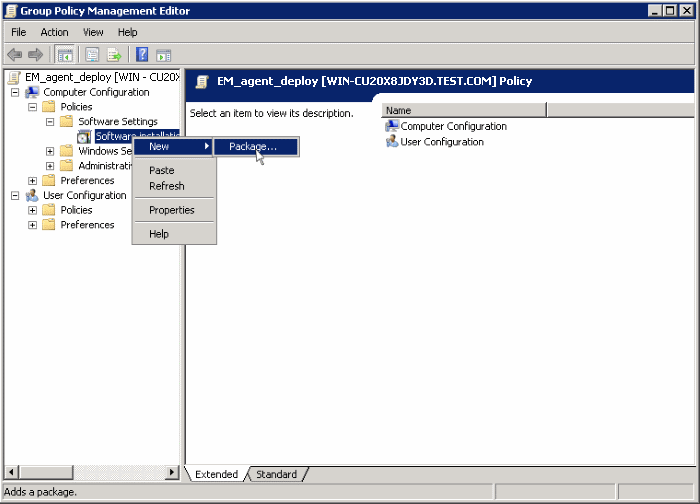700x504 pixels.
Task: Click the Back arrow toolbar icon
Action: click(15, 55)
